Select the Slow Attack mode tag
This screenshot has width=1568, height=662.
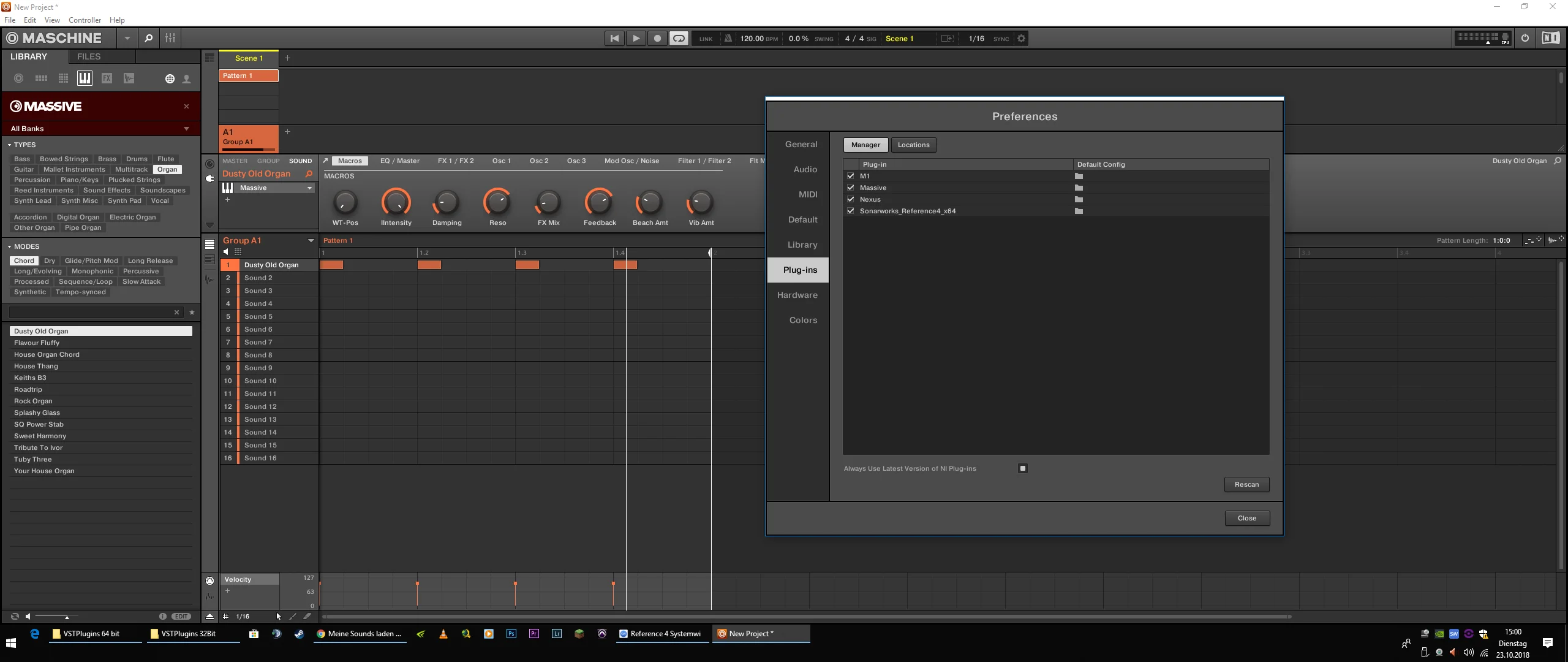pyautogui.click(x=141, y=282)
